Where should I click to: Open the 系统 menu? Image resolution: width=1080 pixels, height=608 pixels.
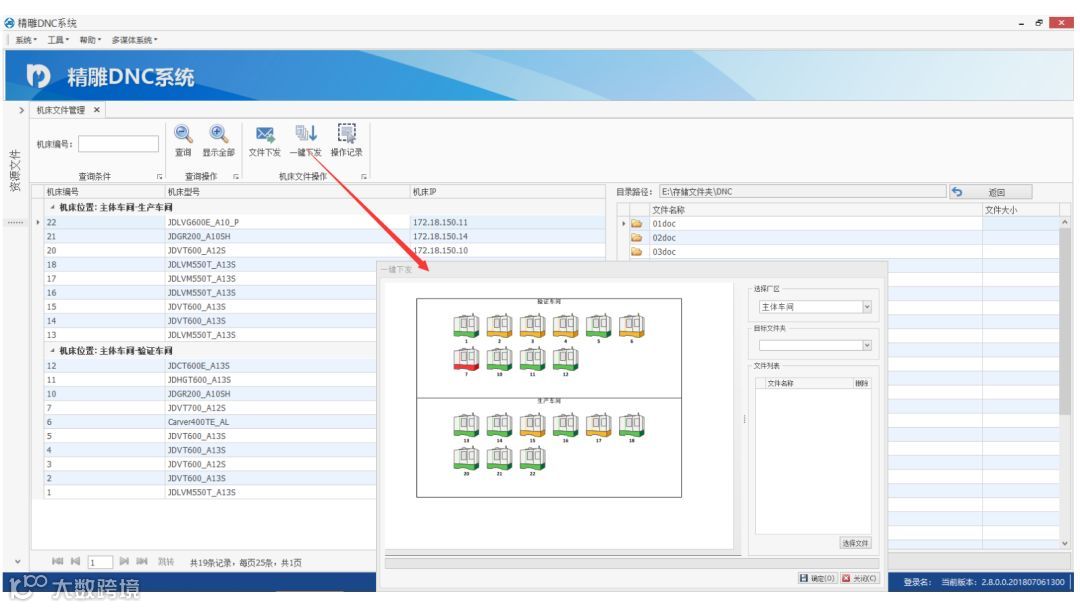pyautogui.click(x=25, y=40)
